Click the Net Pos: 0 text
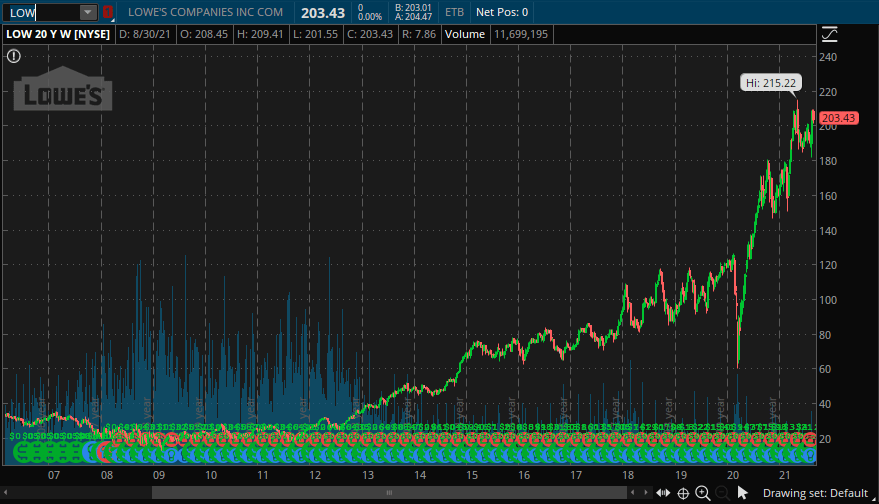 coord(502,12)
